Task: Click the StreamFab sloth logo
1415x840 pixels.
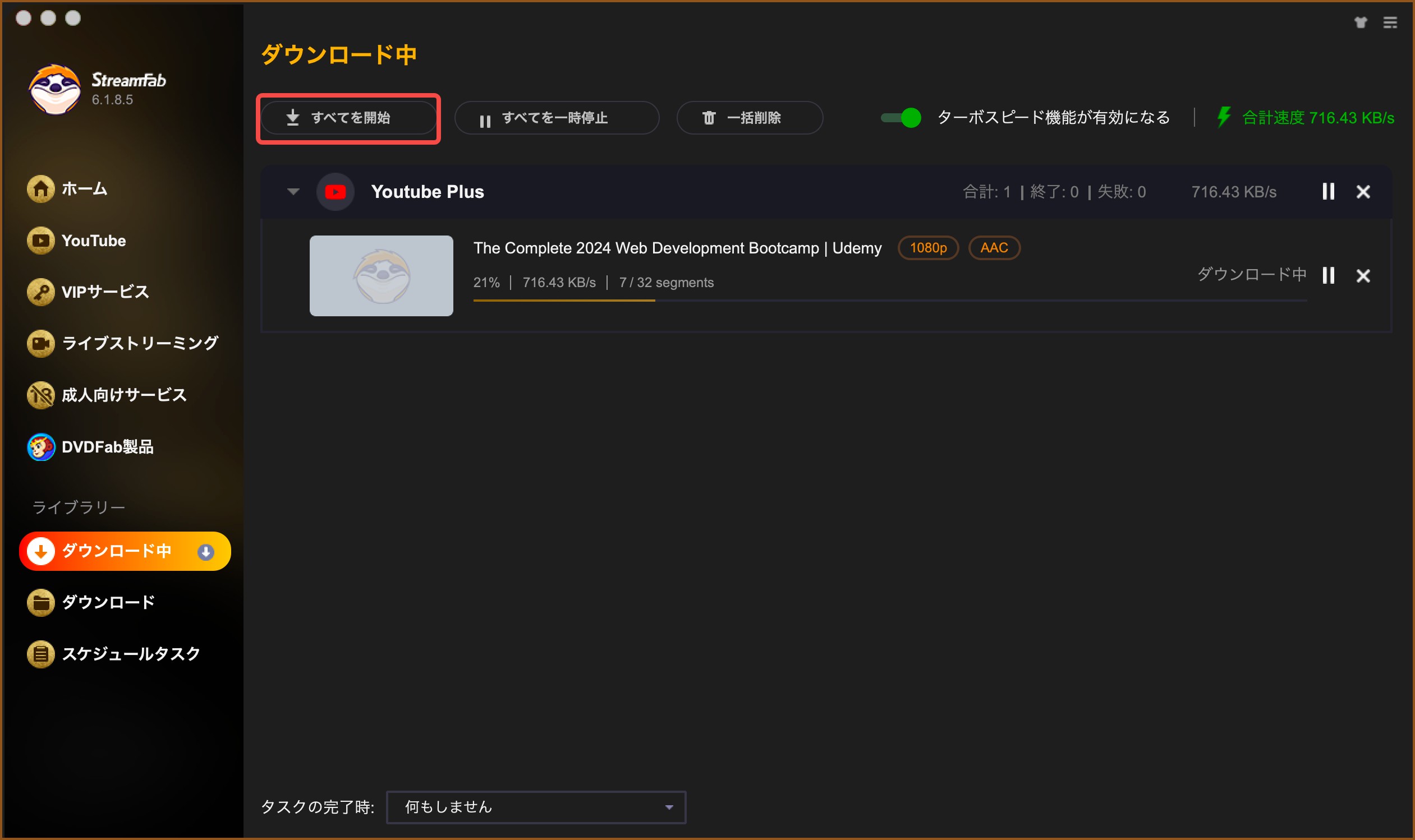Action: 54,89
